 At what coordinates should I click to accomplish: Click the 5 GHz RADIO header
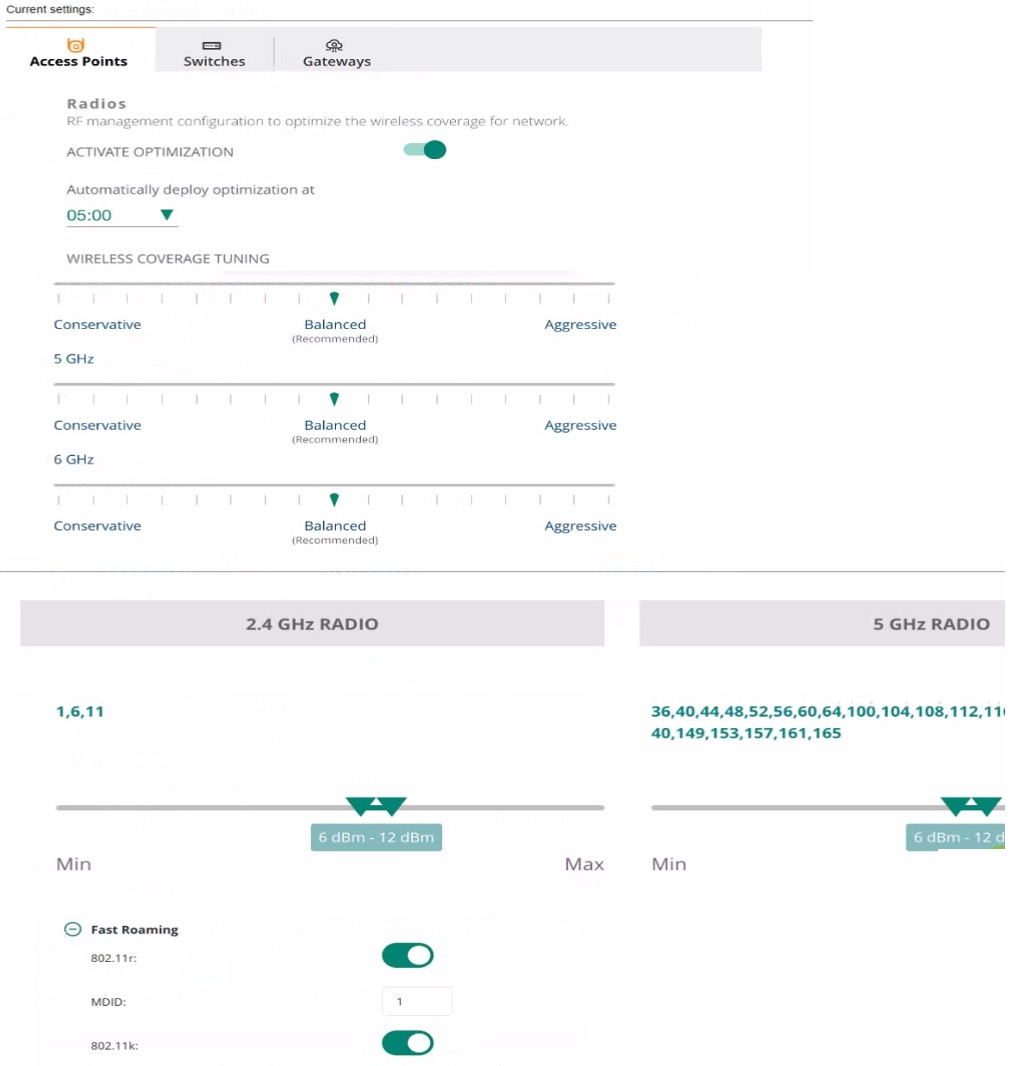[930, 624]
